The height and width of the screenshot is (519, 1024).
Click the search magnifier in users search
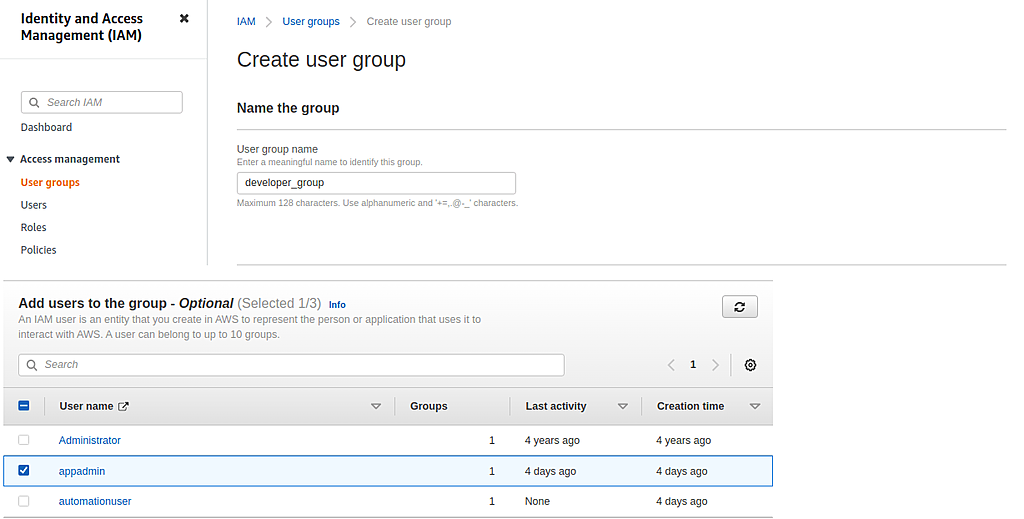pyautogui.click(x=33, y=365)
